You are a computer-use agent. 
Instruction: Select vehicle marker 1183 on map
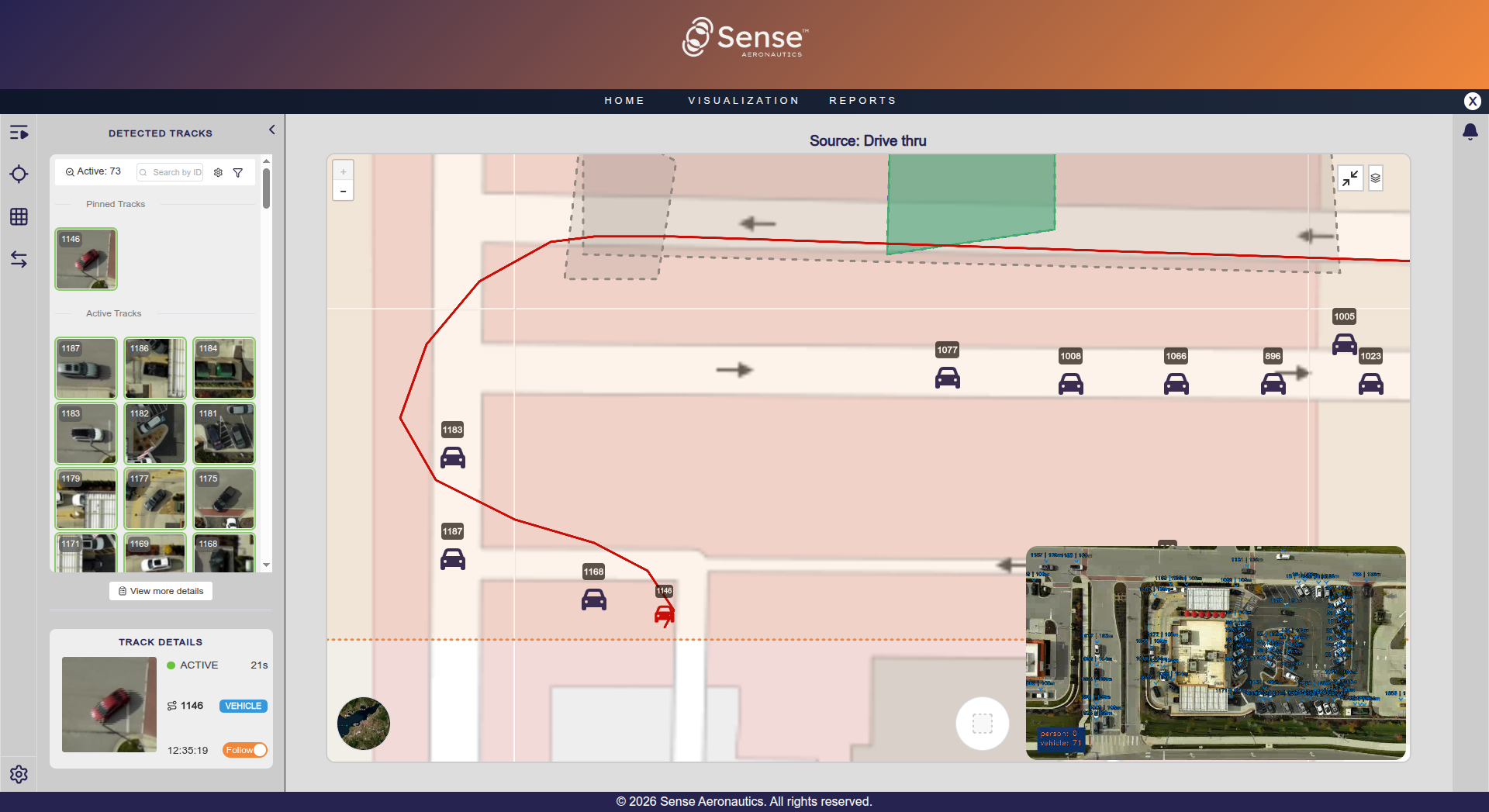tap(453, 458)
